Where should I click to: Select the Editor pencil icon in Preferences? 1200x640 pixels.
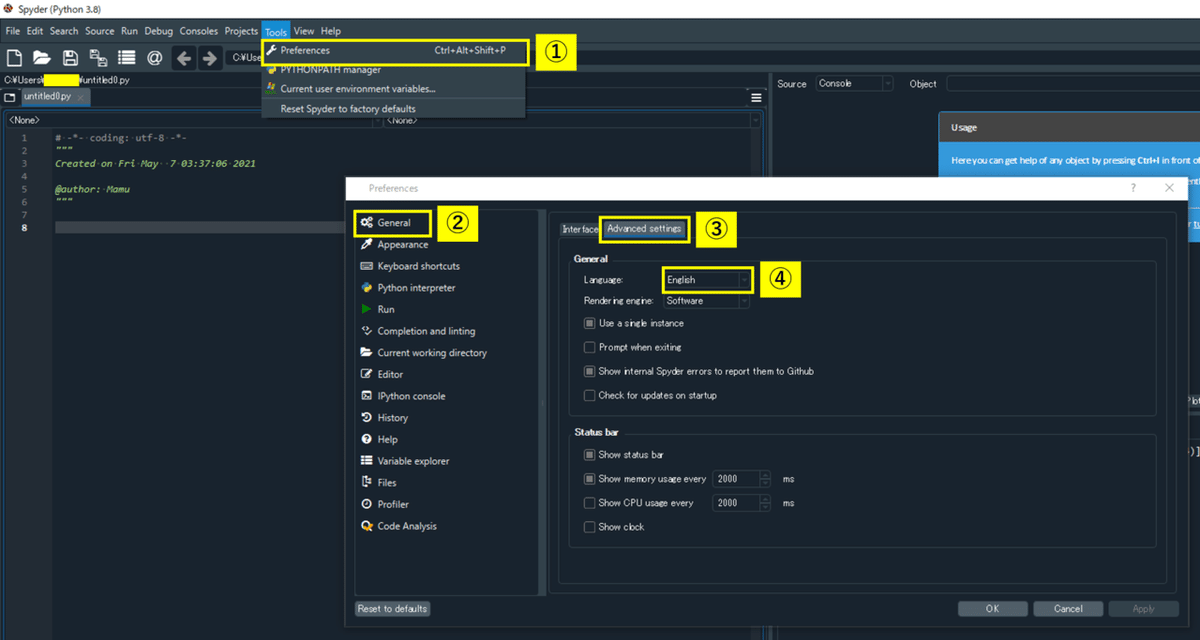(367, 374)
